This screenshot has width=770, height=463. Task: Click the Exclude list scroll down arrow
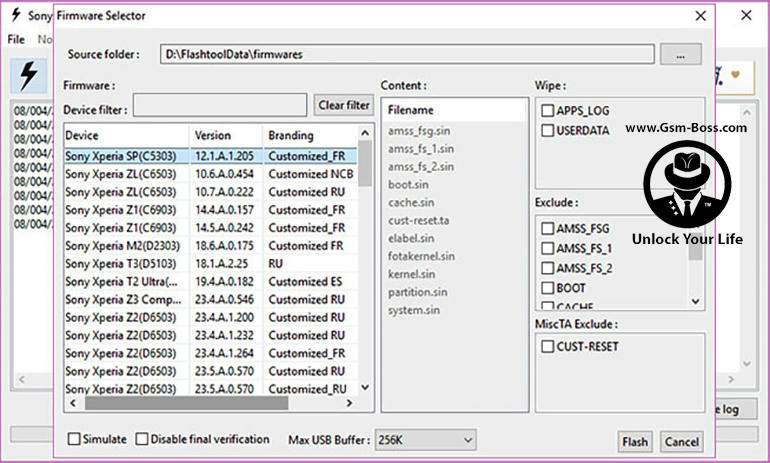[x=695, y=301]
